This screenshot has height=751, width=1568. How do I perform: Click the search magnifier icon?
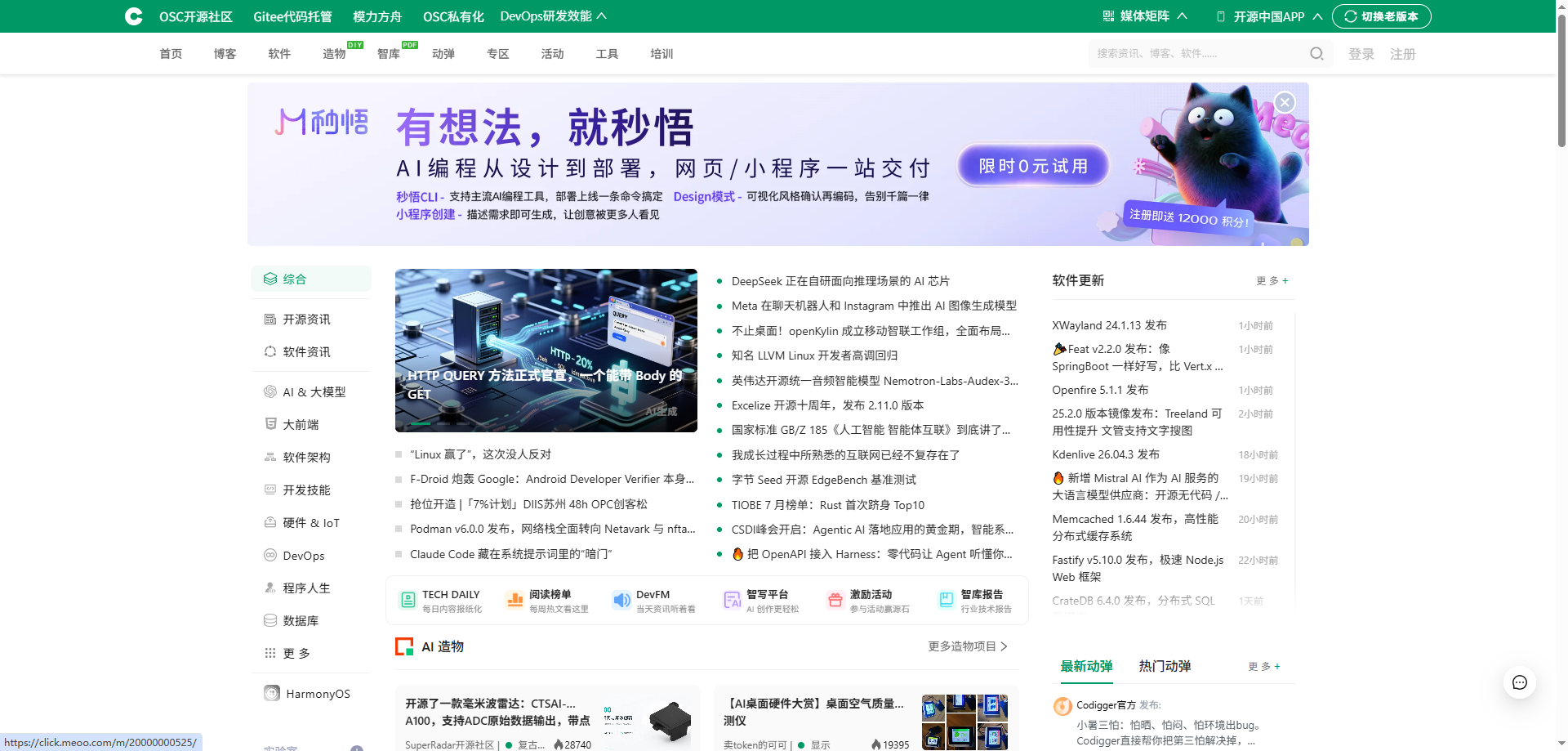(x=1316, y=54)
